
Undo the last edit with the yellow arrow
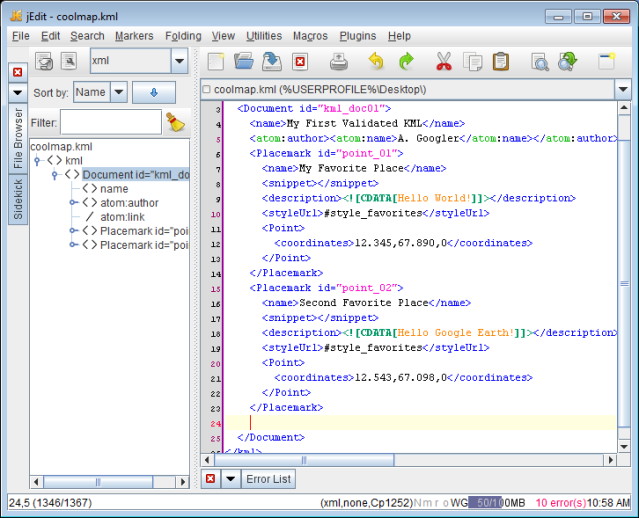coord(376,62)
